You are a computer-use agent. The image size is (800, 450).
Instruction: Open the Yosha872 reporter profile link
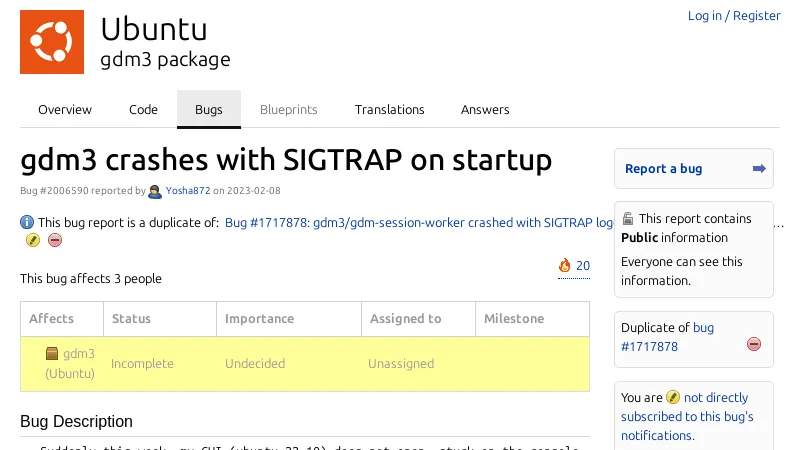pos(187,191)
